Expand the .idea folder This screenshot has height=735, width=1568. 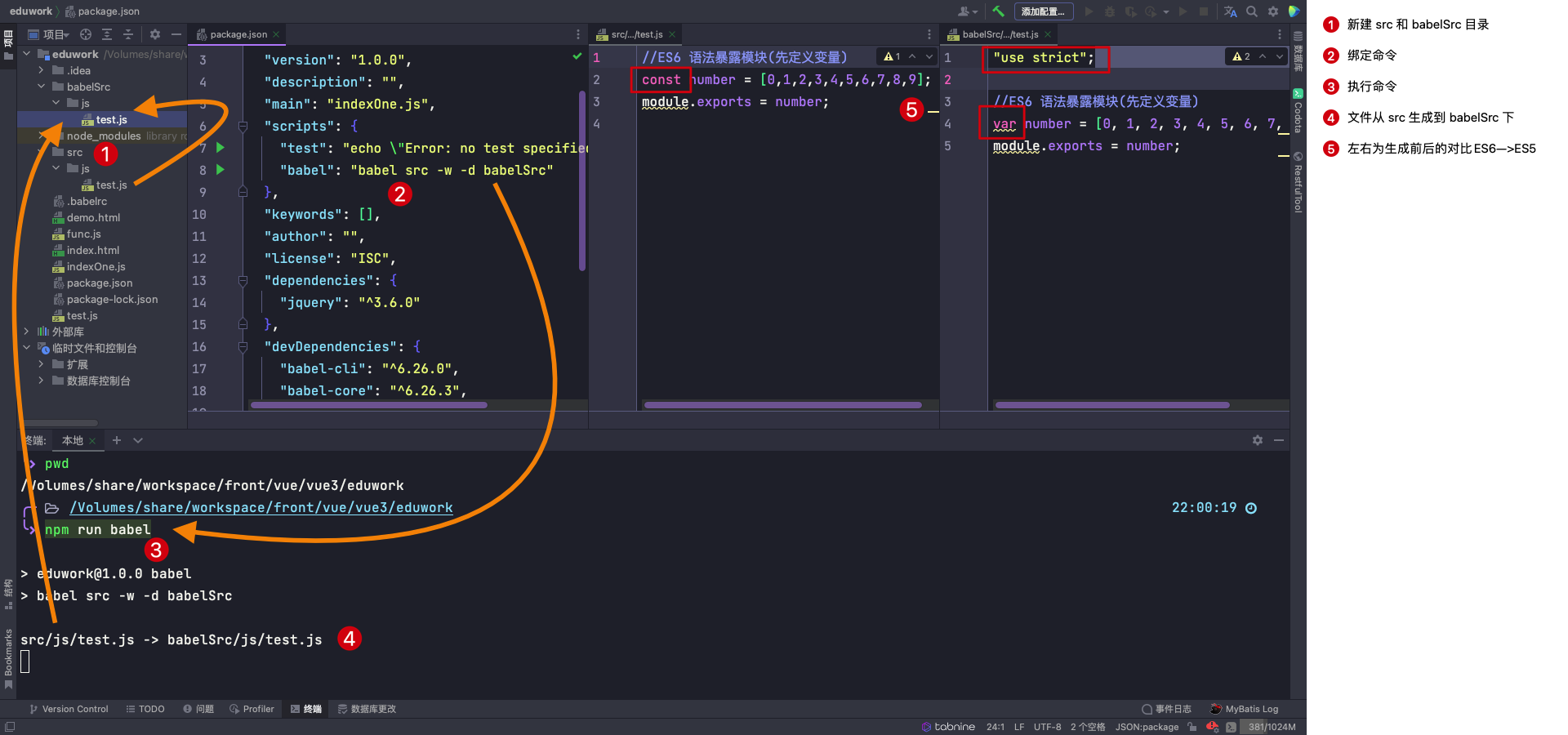[x=42, y=71]
